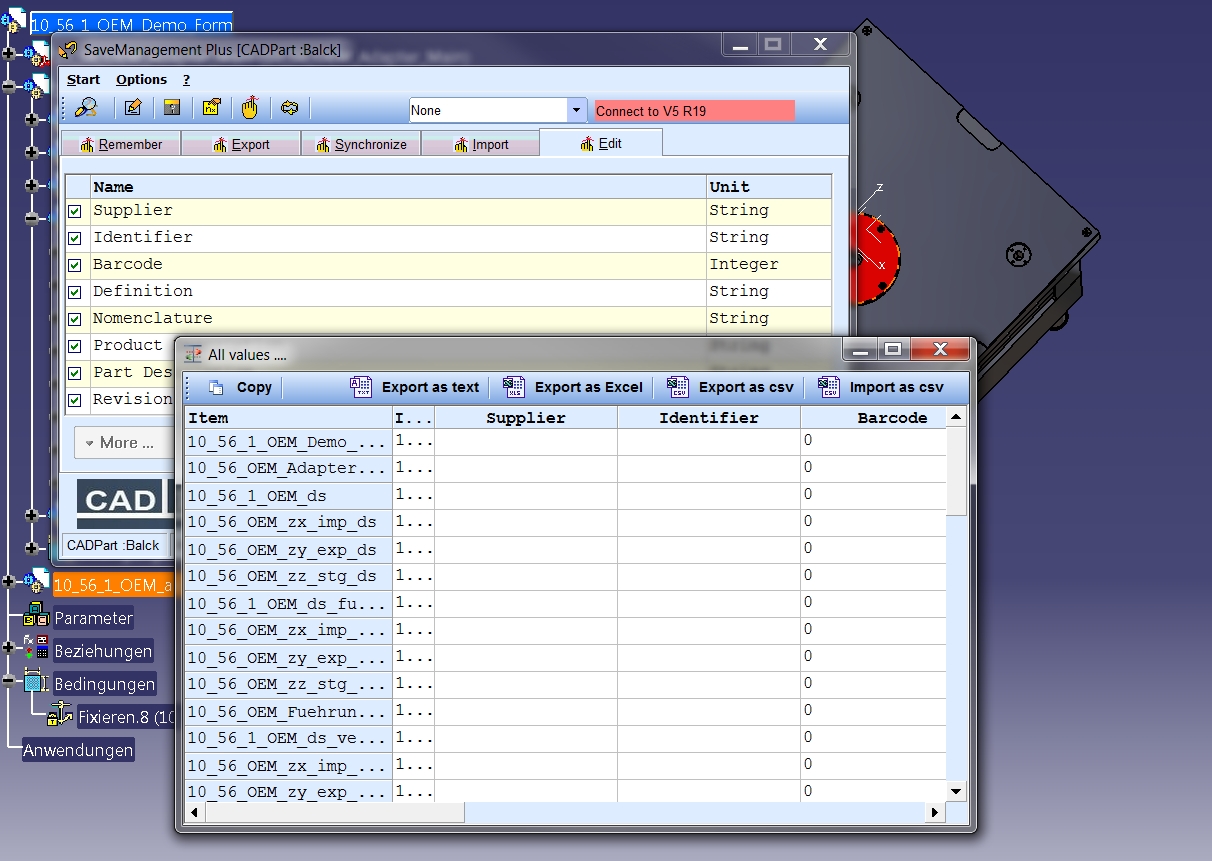Click the pencil edit icon in toolbar
1212x861 pixels.
[133, 108]
